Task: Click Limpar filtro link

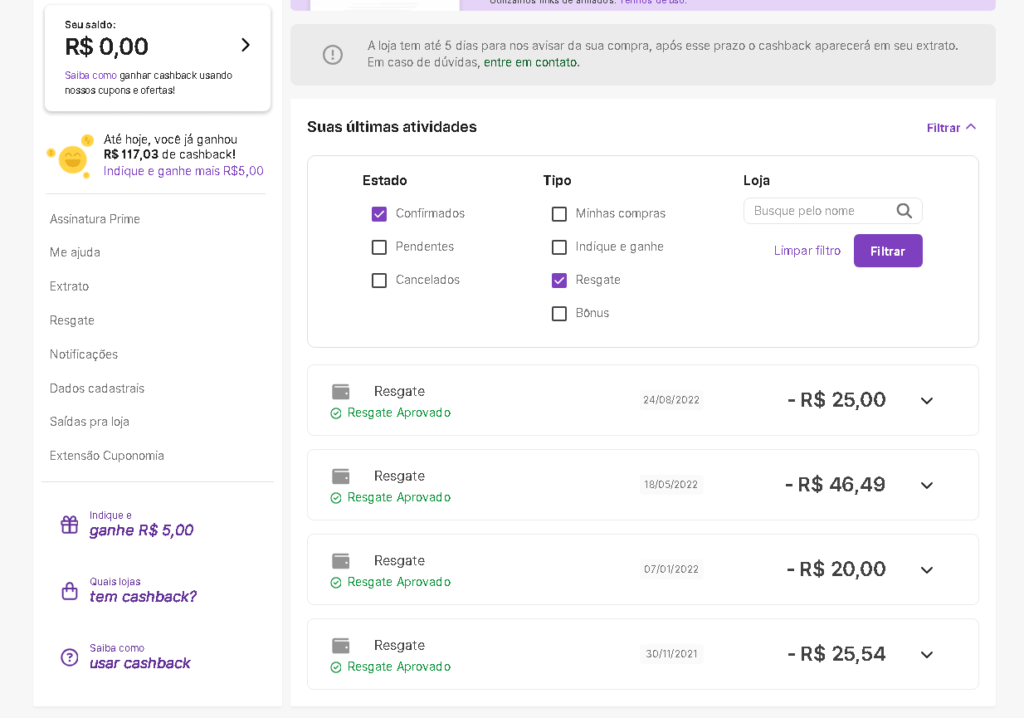Action: click(807, 251)
